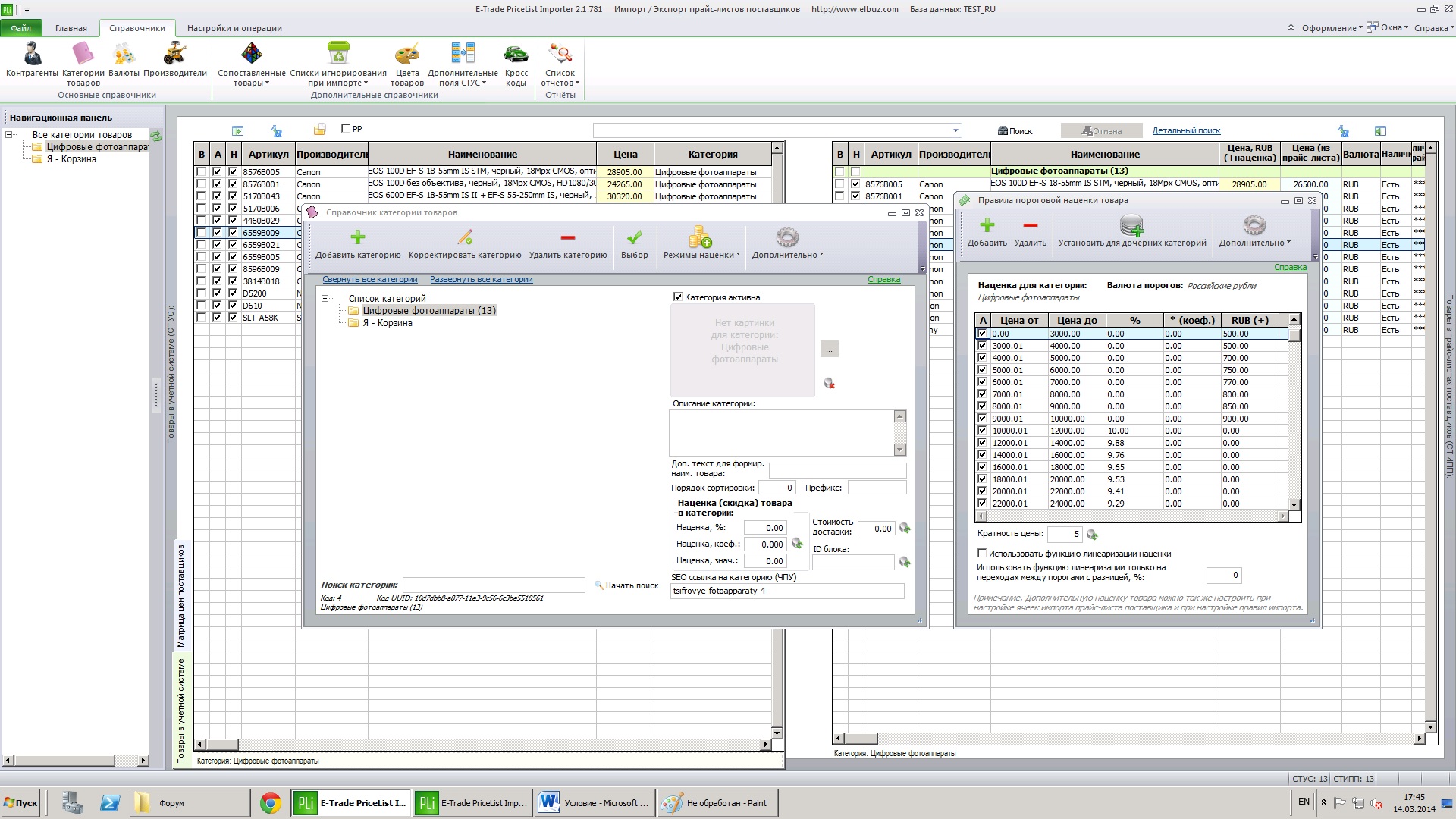The width and height of the screenshot is (1456, 819).
Task: Open Режимы наценки in the category dialog
Action: [x=701, y=243]
